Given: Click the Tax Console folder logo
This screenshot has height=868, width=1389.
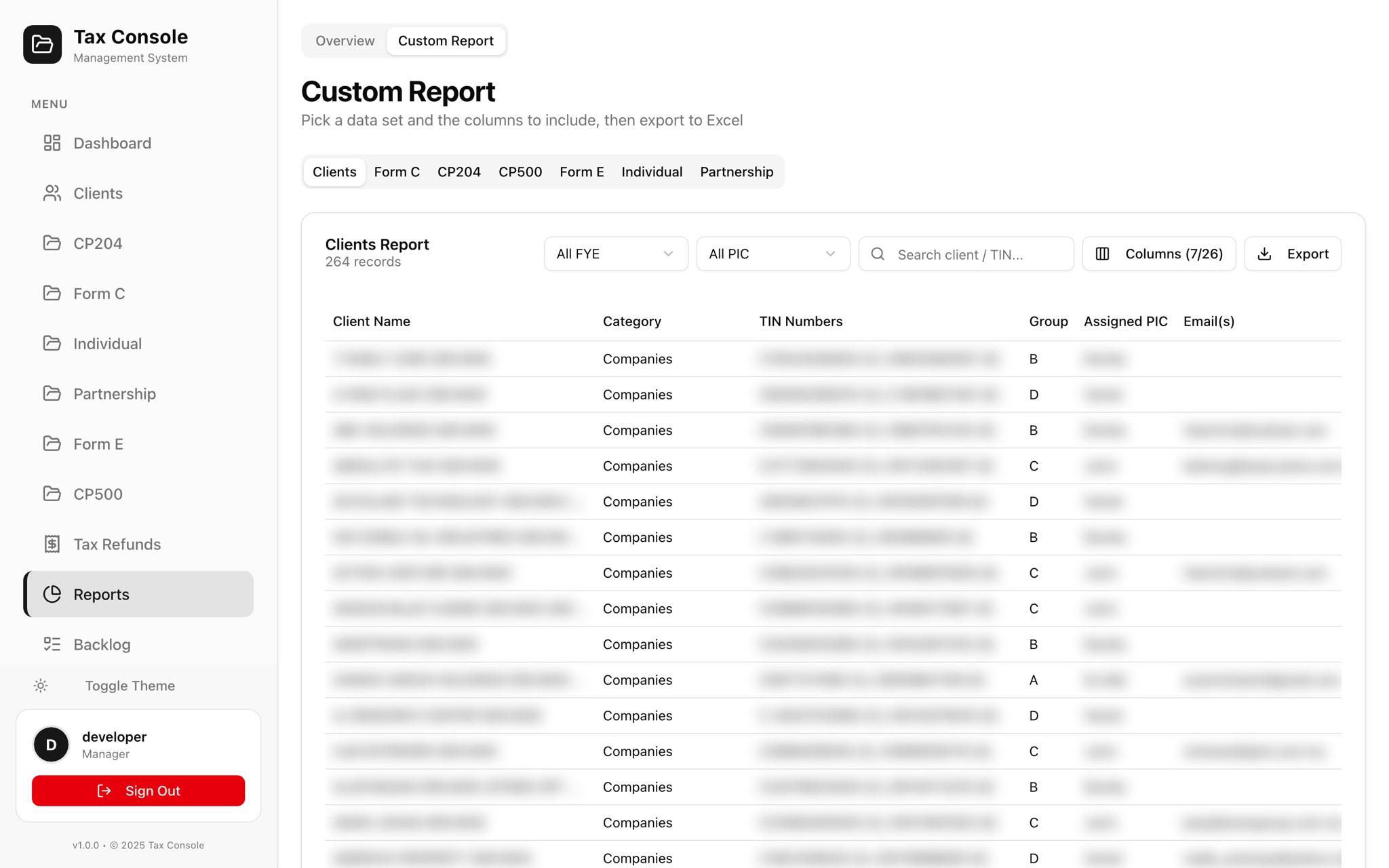Looking at the screenshot, I should tap(42, 45).
